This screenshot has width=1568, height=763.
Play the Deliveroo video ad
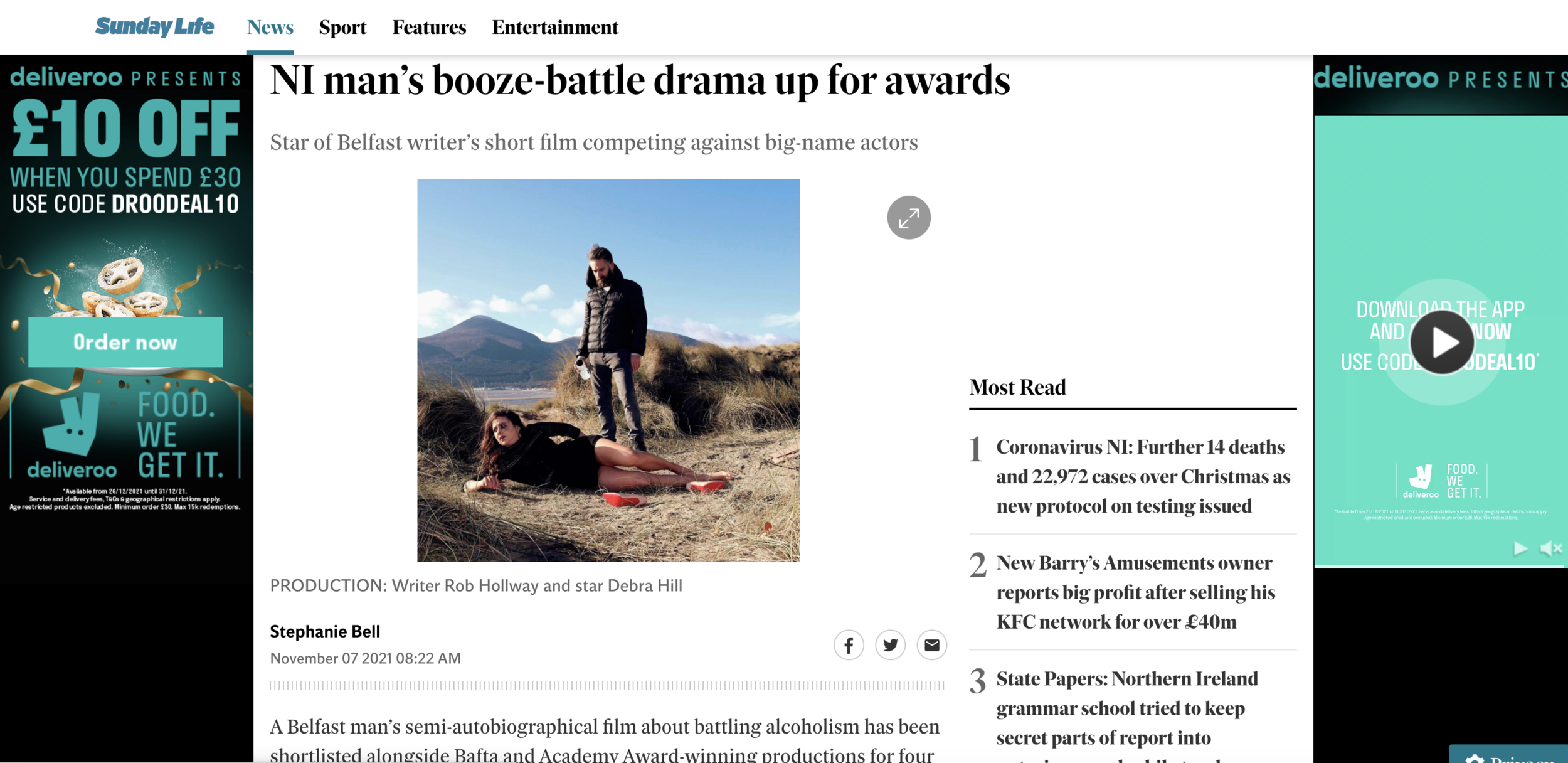(x=1441, y=343)
